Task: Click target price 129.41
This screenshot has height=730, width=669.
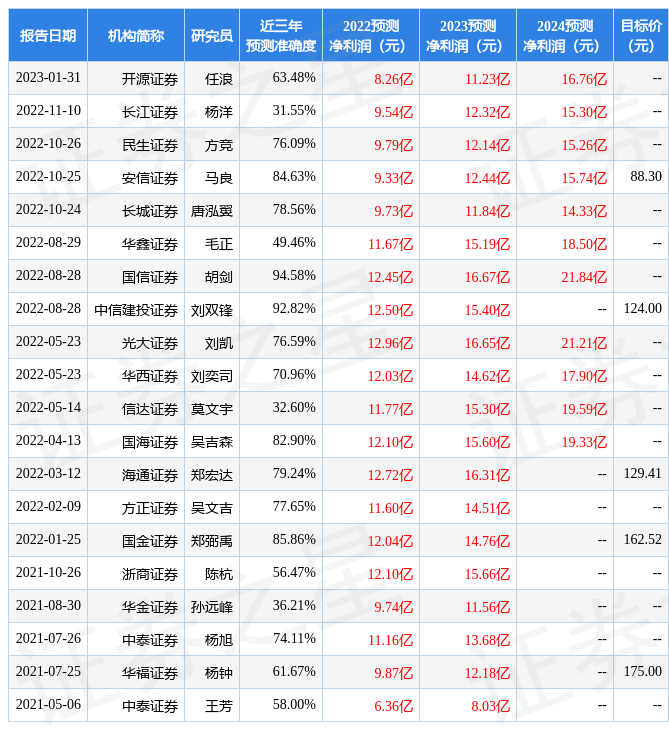Action: pos(642,474)
